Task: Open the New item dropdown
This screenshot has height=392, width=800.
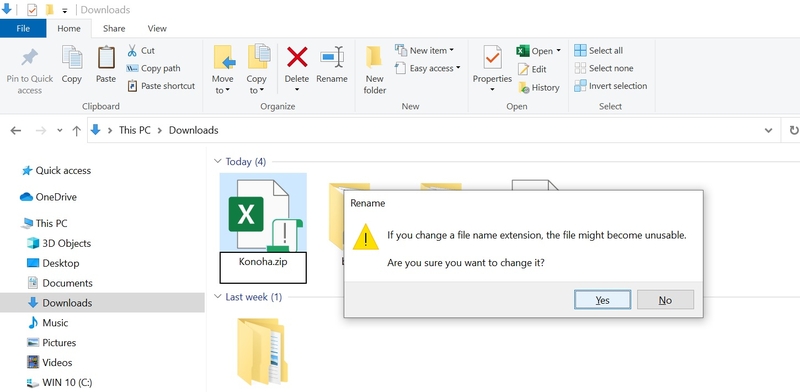Action: coord(424,51)
